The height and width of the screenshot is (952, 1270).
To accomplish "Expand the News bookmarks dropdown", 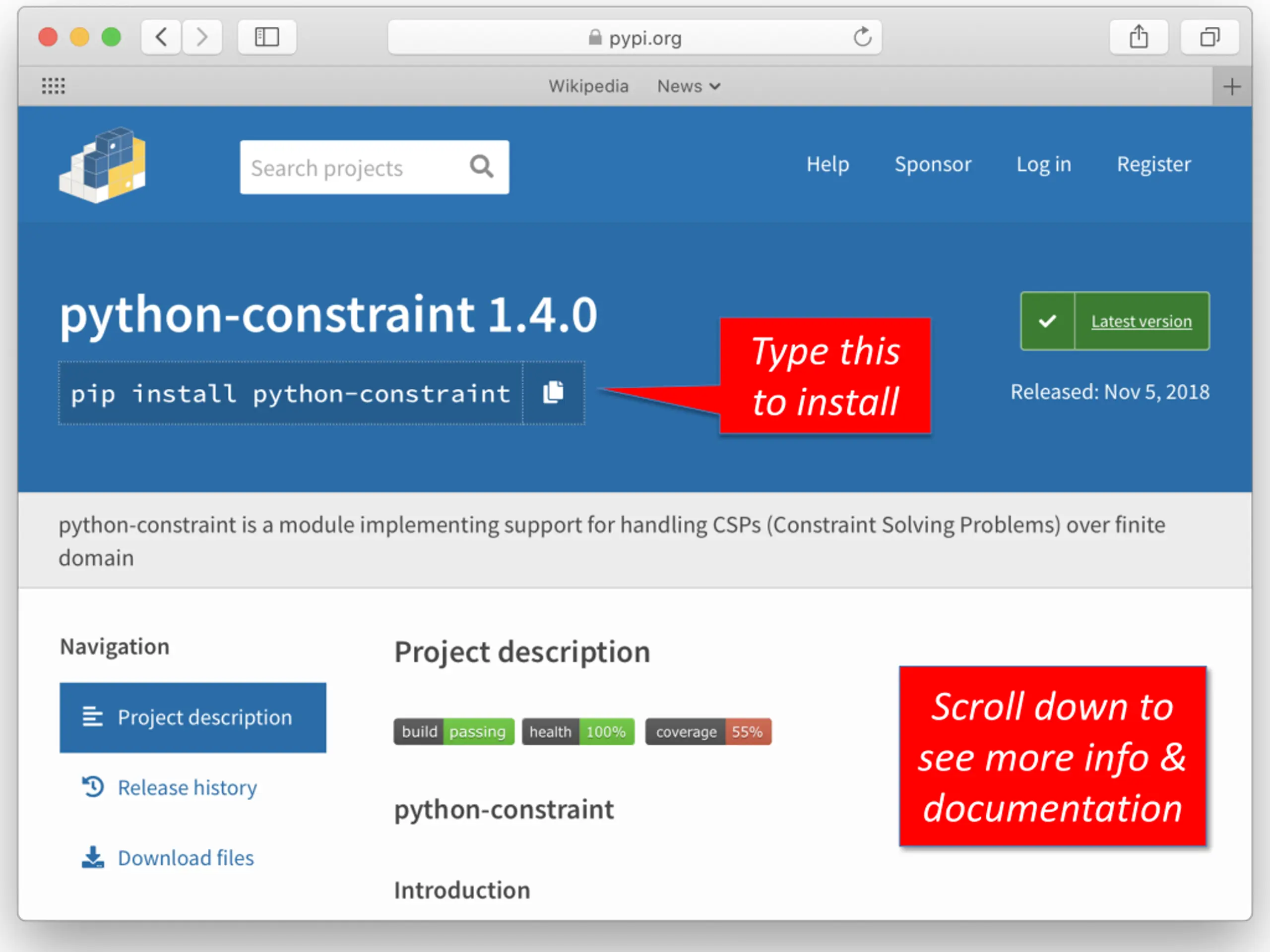I will coord(689,86).
